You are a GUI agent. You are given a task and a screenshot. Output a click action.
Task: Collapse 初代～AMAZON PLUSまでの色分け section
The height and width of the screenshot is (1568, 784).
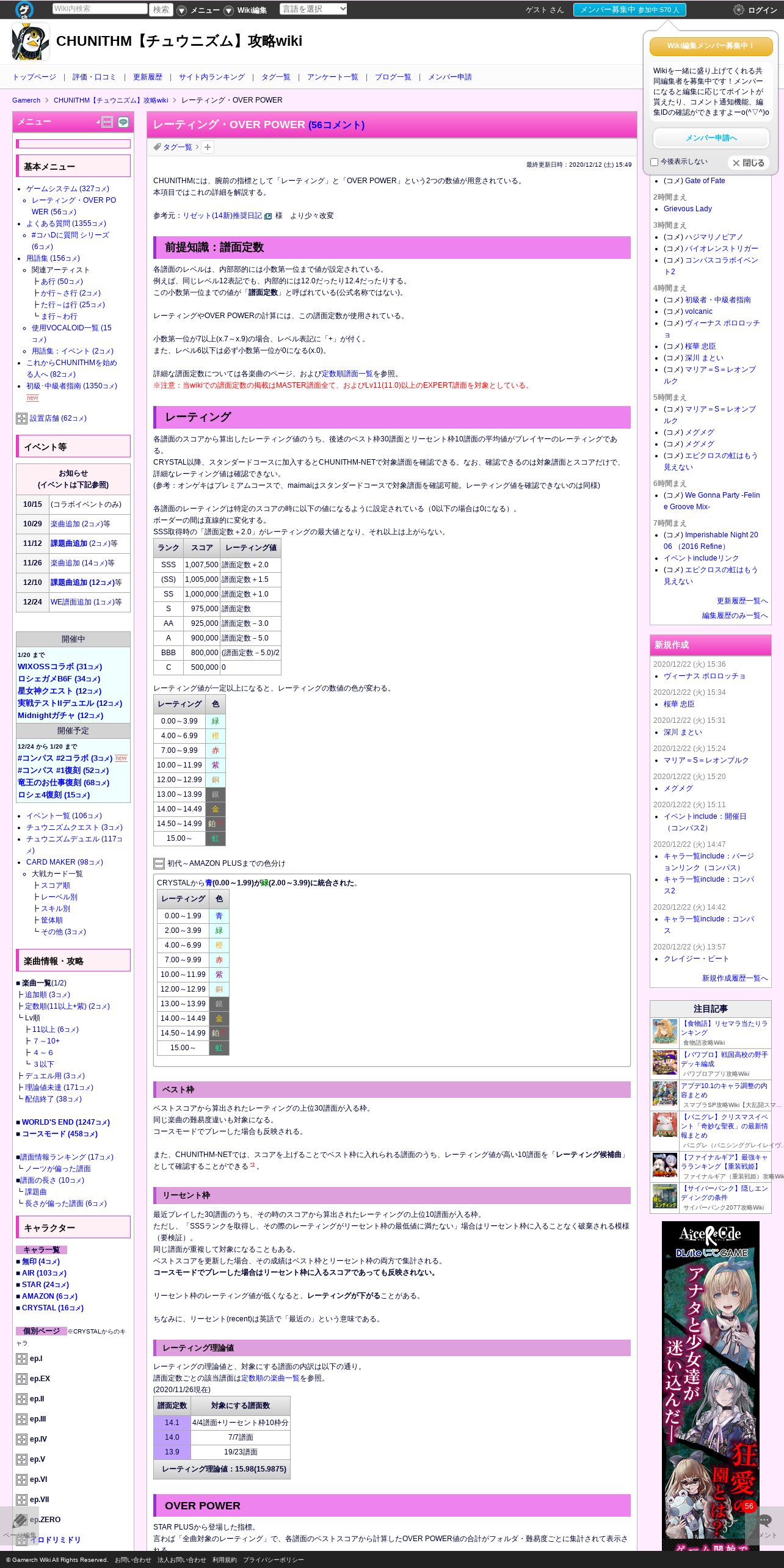[x=159, y=863]
